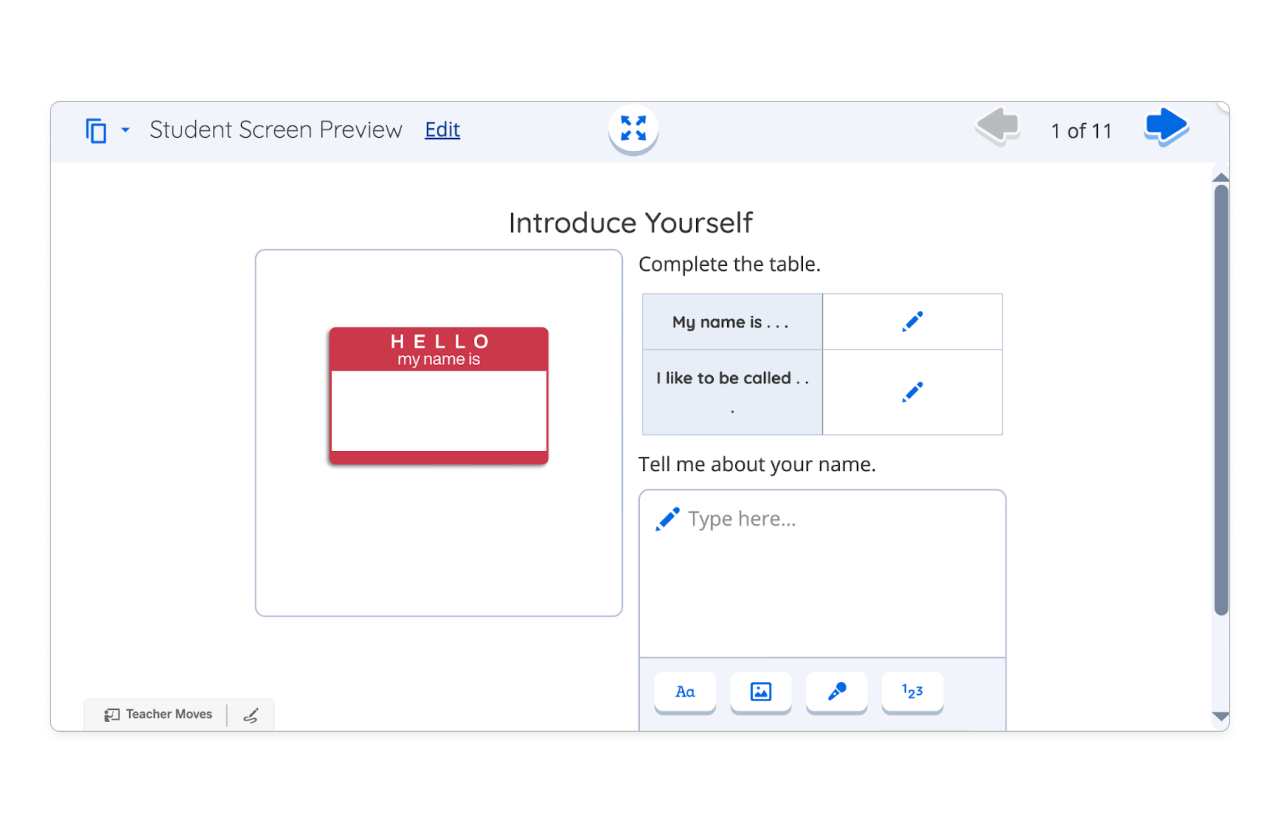Screen dimensions: 1280x834
Task: Click the copy screens icon
Action: point(96,131)
